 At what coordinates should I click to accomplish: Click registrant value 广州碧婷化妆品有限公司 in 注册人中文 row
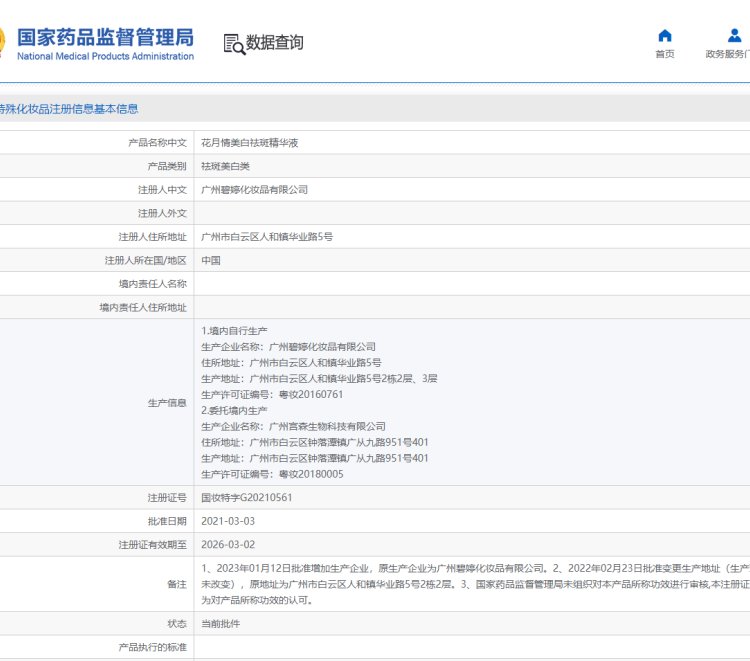click(254, 189)
